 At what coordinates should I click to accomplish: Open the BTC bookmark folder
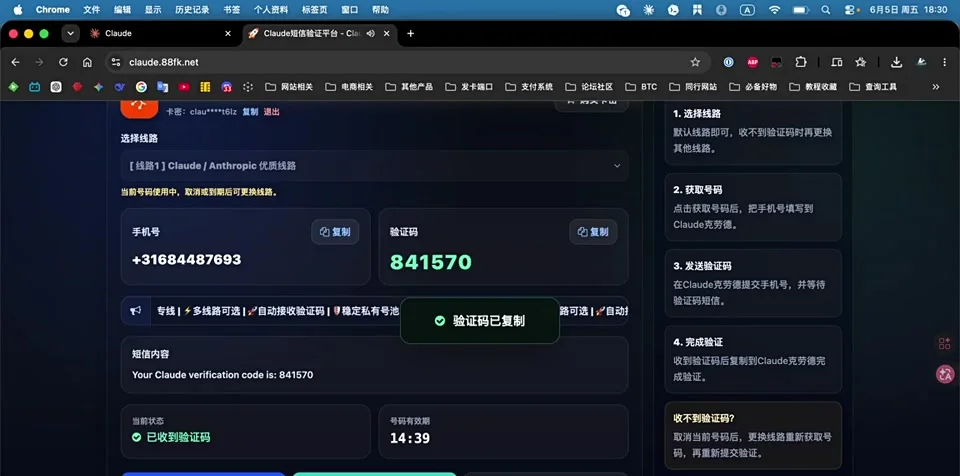click(x=640, y=87)
